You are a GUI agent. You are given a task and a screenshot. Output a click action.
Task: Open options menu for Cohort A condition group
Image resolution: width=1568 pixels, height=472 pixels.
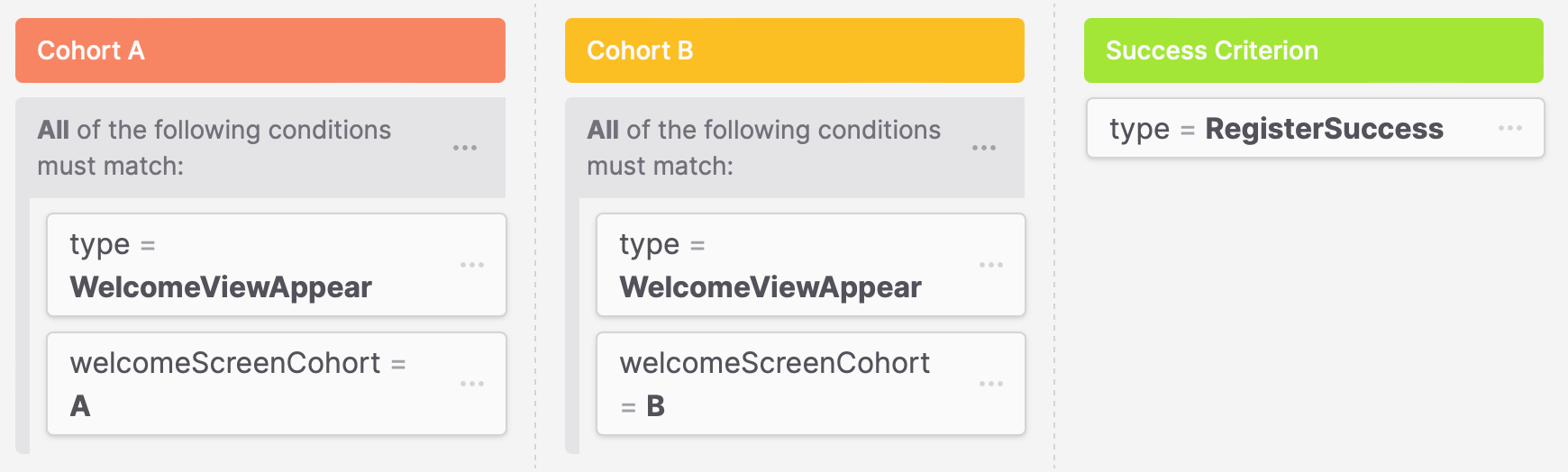[465, 148]
